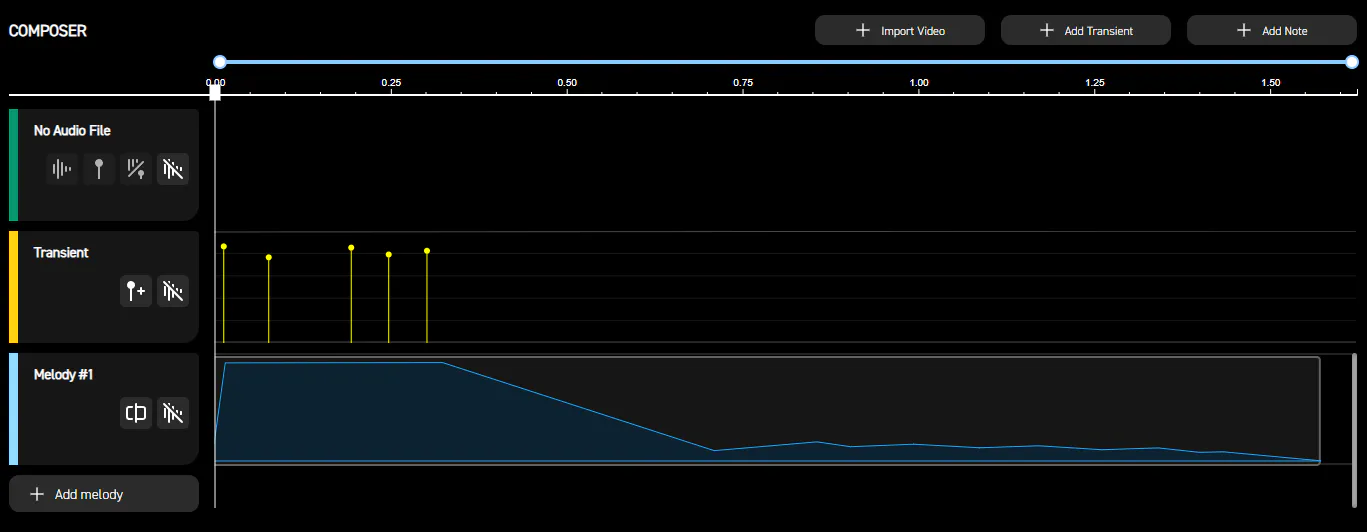
Task: Click the Add Note button
Action: (1272, 30)
